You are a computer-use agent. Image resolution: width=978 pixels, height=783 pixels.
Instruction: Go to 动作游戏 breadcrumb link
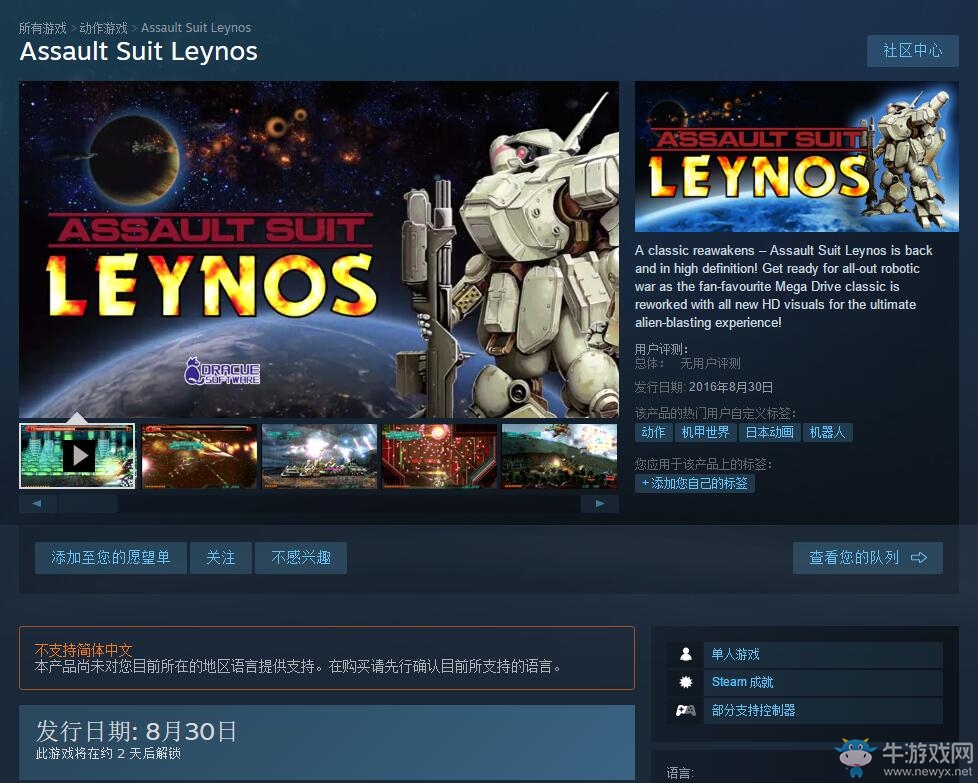tap(104, 28)
